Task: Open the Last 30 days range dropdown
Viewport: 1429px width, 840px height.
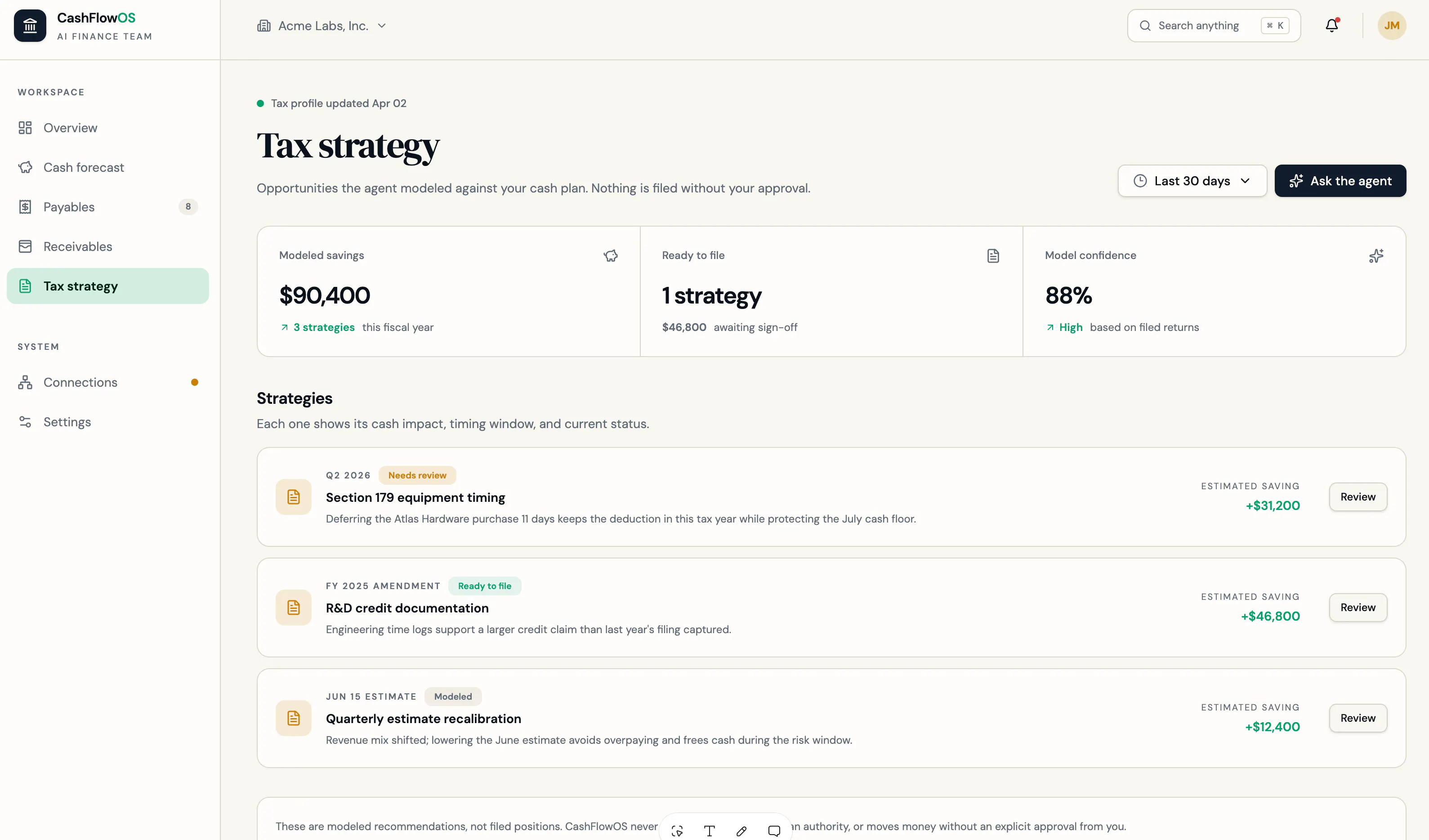Action: 1192,181
